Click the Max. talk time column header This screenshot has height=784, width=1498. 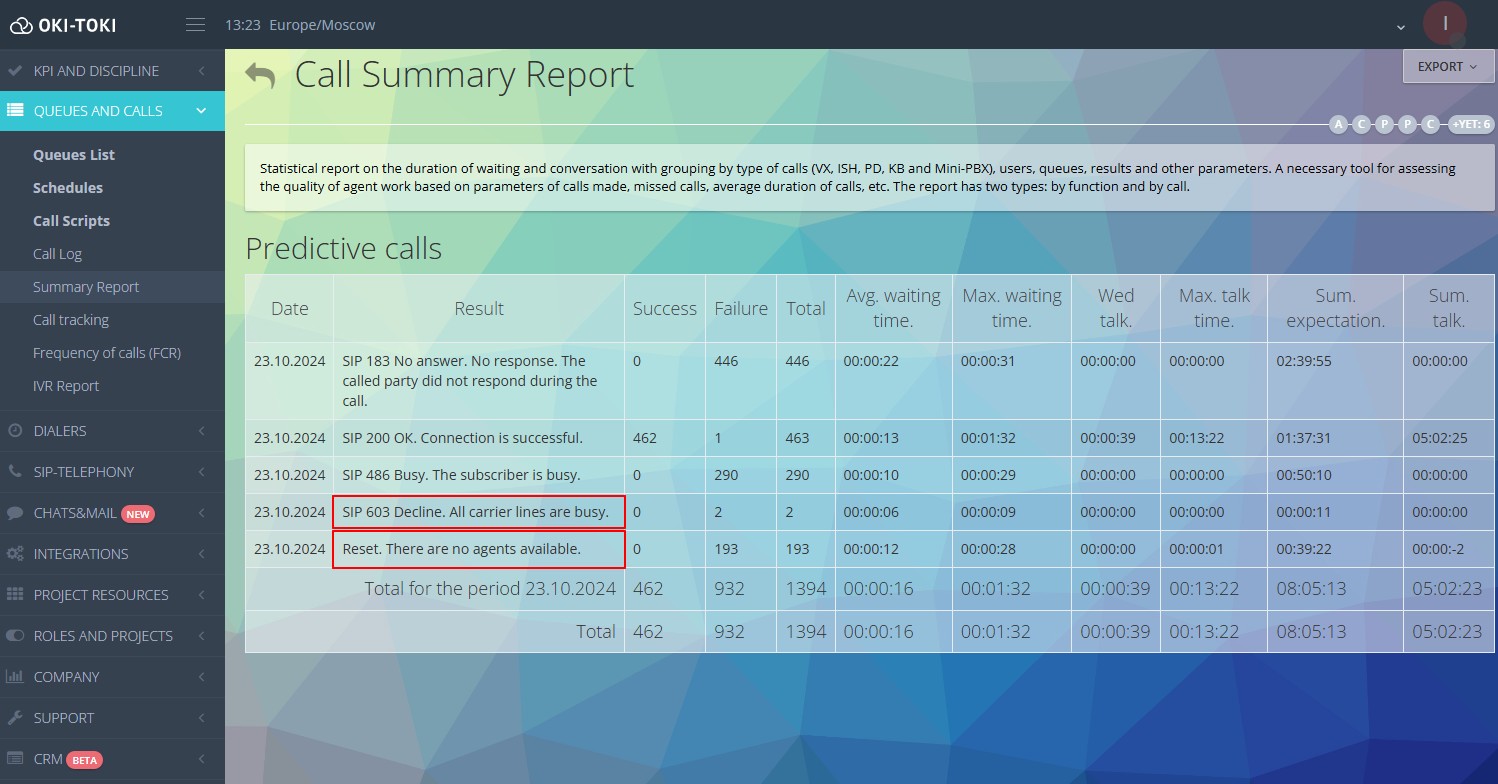(x=1215, y=308)
